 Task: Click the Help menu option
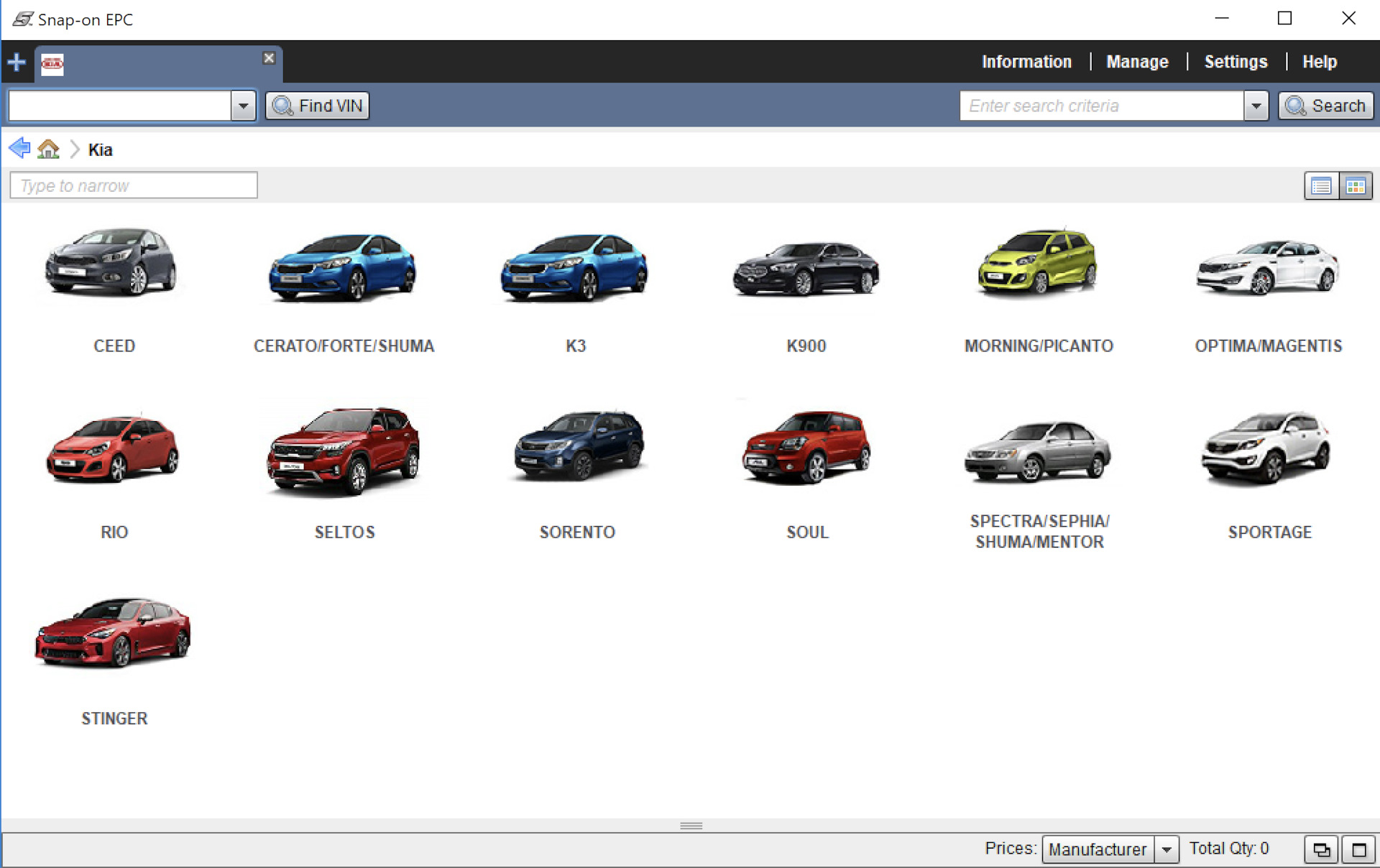tap(1320, 61)
